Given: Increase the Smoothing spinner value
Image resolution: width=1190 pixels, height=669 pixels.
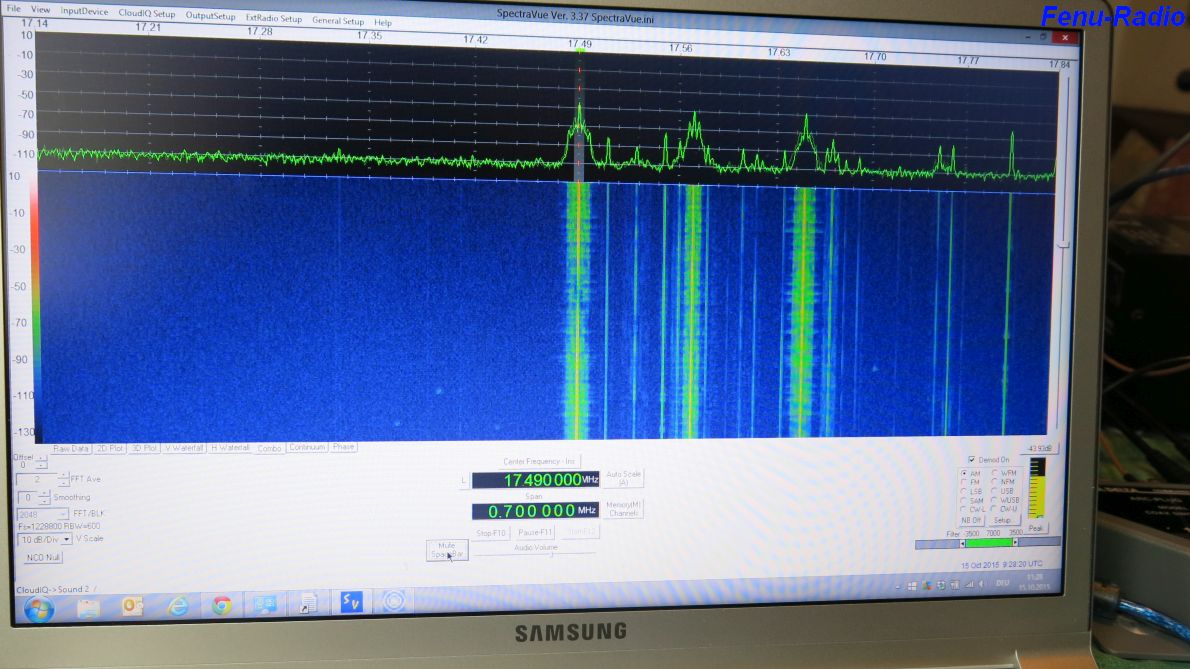Looking at the screenshot, I should 46,493.
